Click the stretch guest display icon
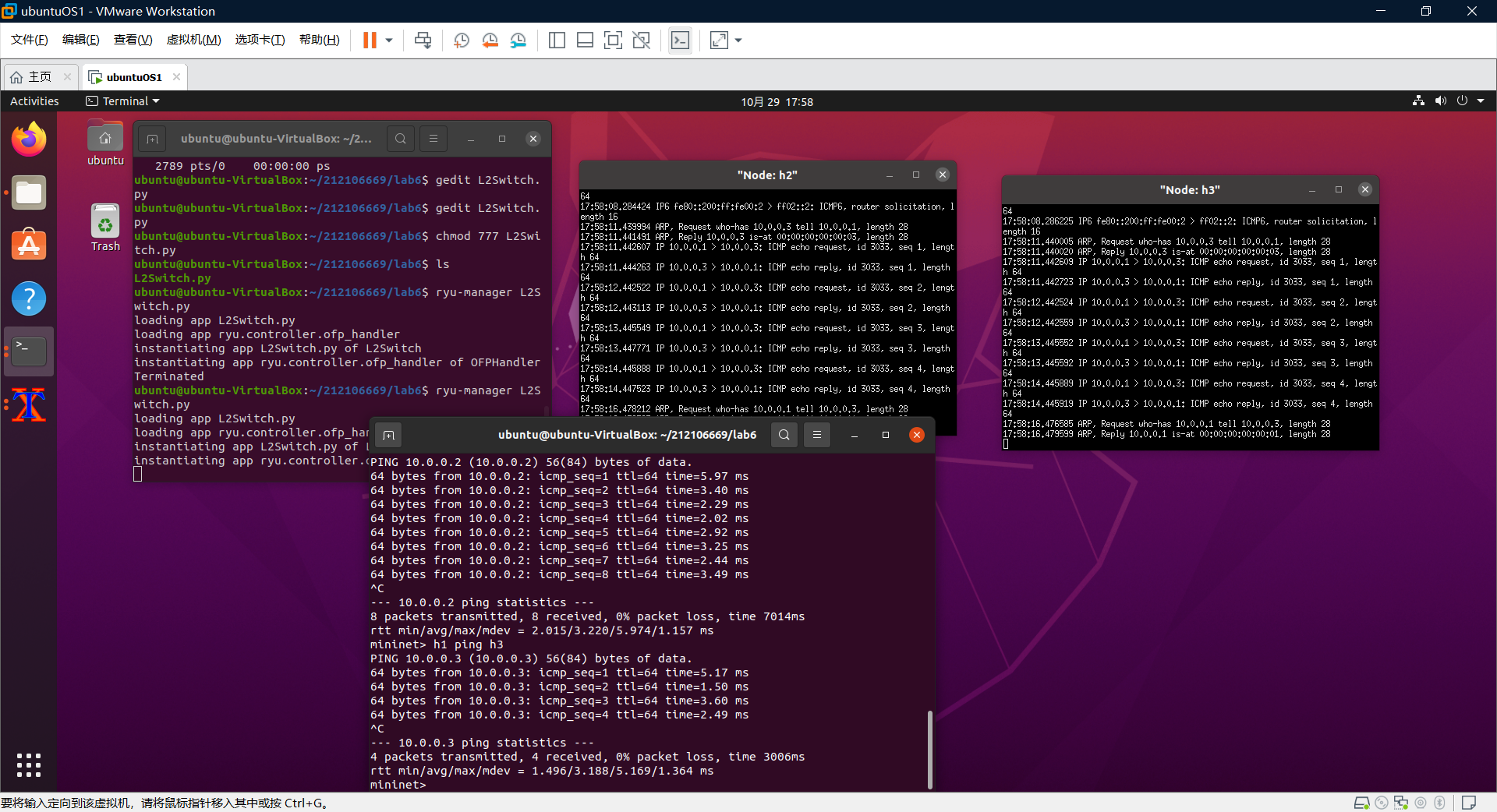 (x=719, y=40)
